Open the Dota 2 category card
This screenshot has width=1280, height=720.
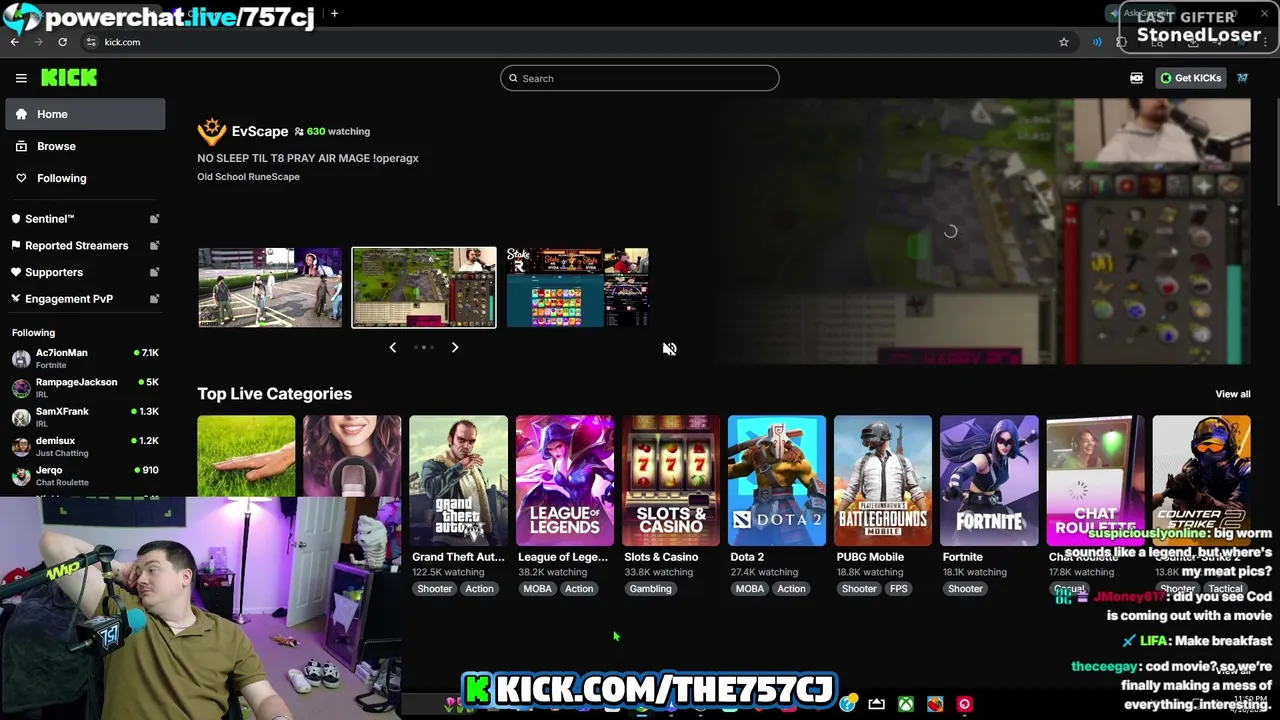click(x=776, y=481)
